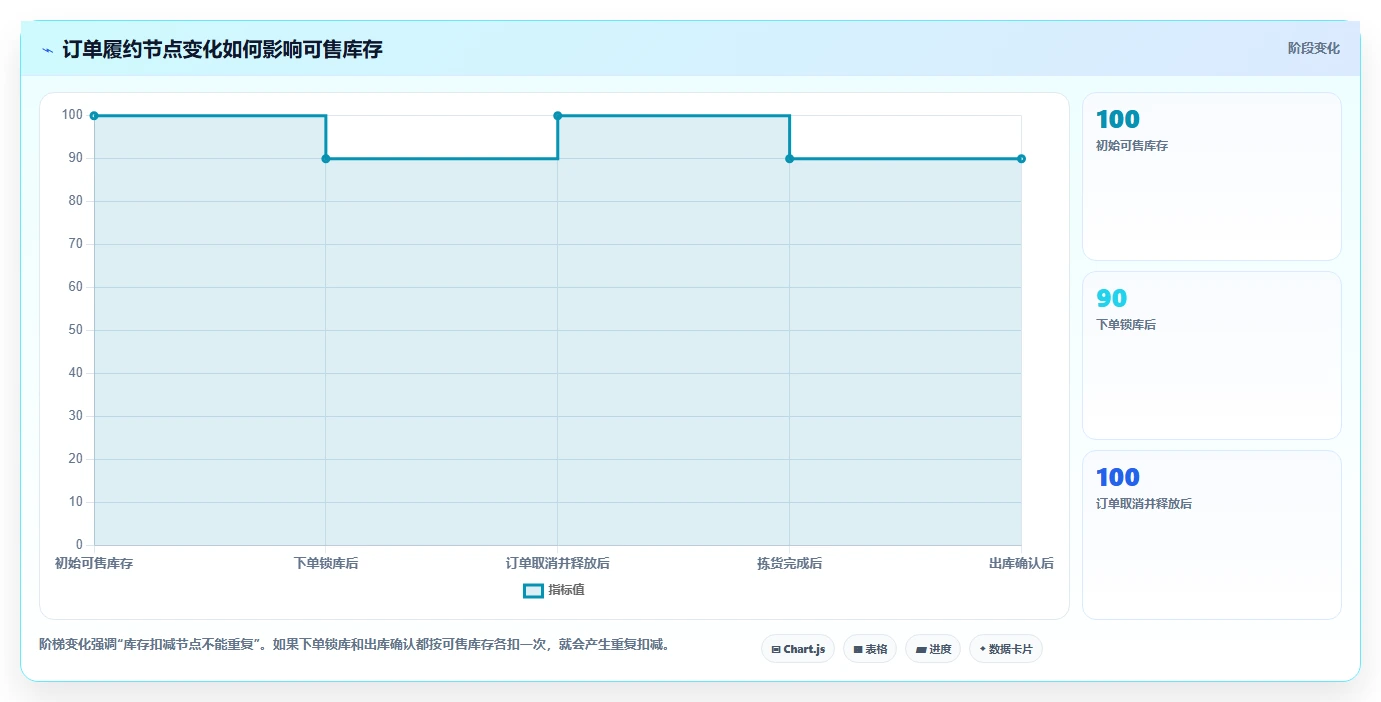Click the data point at 出库确认后
The image size is (1381, 702).
click(1021, 159)
